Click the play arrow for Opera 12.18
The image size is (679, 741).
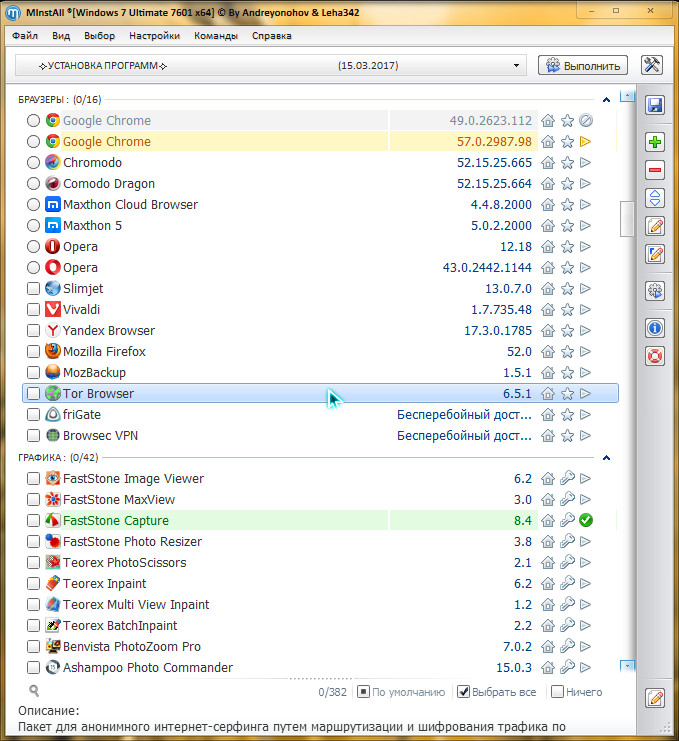[x=585, y=246]
